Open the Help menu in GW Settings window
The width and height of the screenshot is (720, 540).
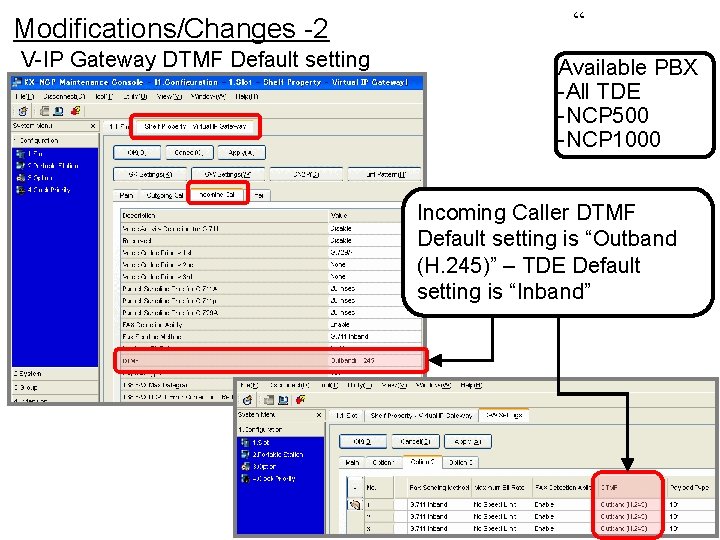coord(471,385)
